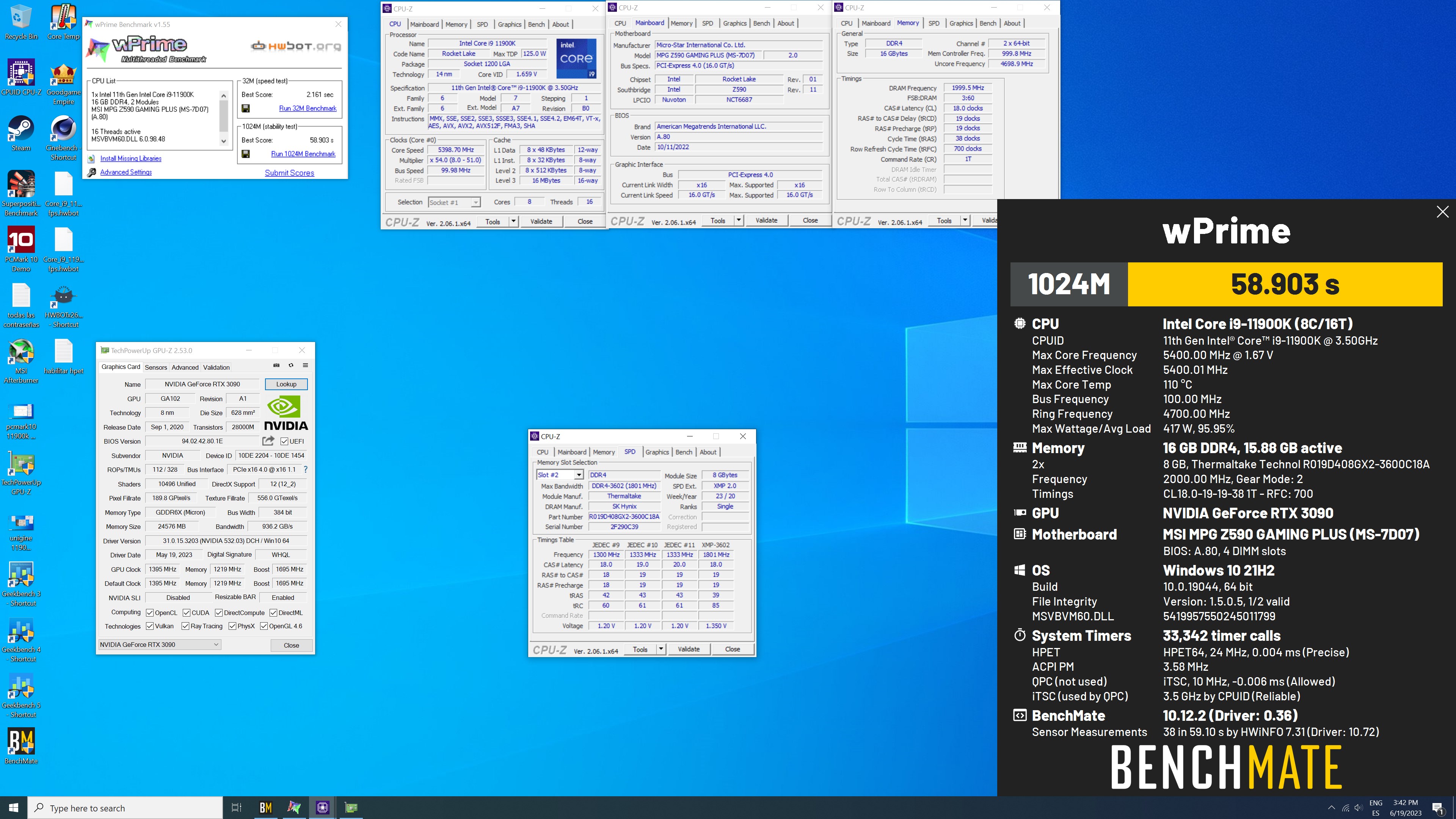Launch CPUID CPU-Z desktop shortcut
Viewport: 1456px width, 819px height.
coord(21,77)
